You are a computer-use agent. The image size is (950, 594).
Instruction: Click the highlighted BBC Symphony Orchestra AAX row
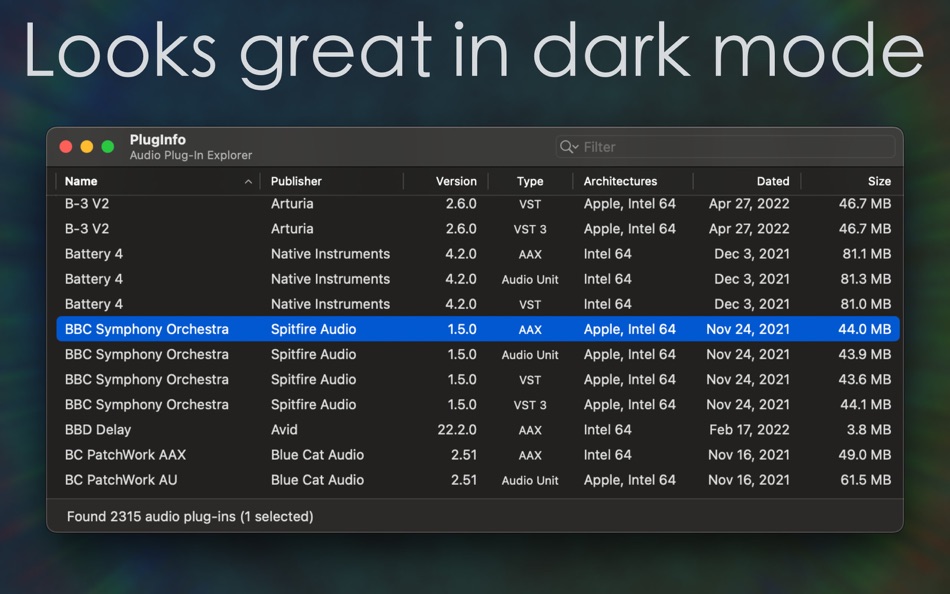click(x=478, y=329)
